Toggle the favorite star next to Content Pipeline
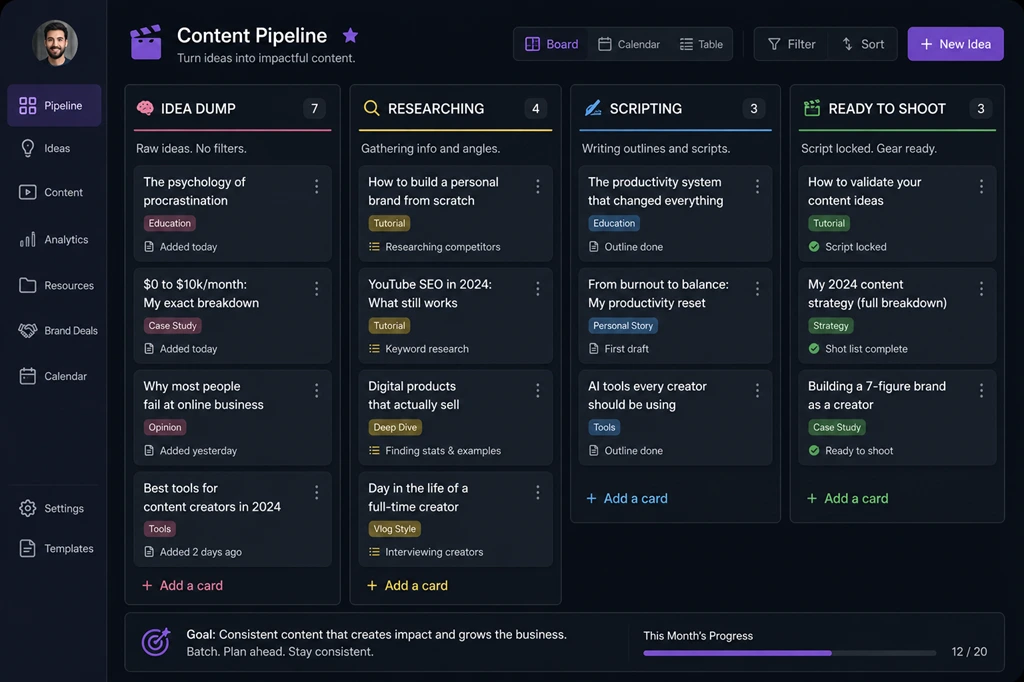The image size is (1024, 682). [x=350, y=35]
